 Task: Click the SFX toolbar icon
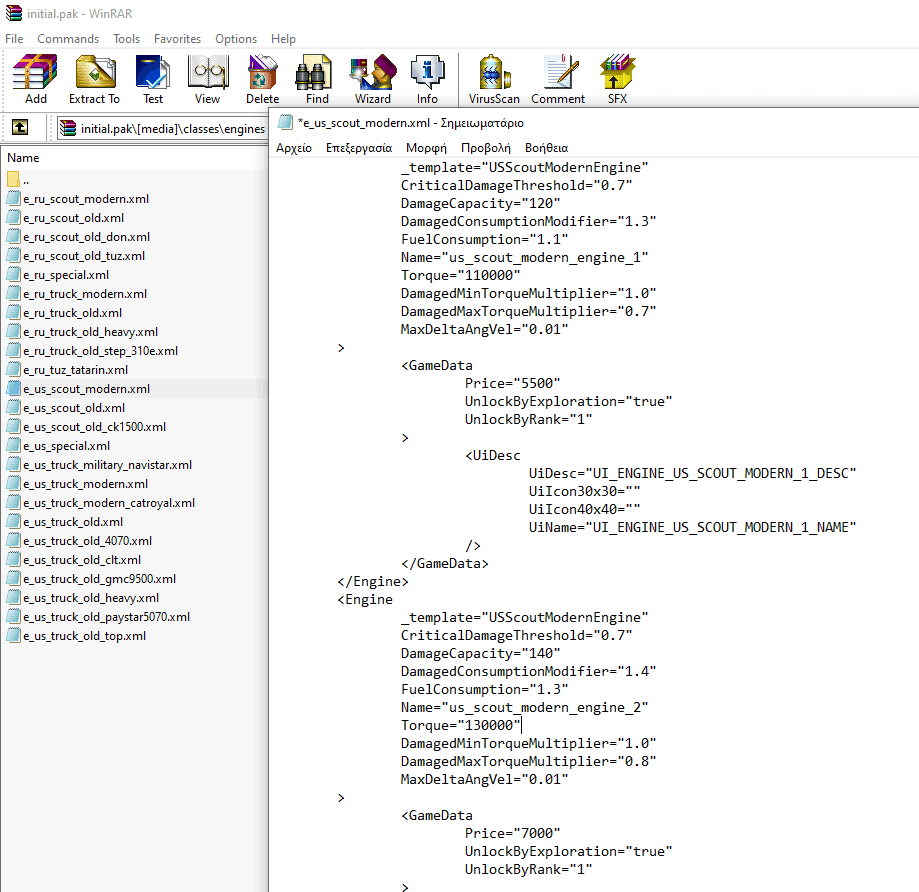617,78
